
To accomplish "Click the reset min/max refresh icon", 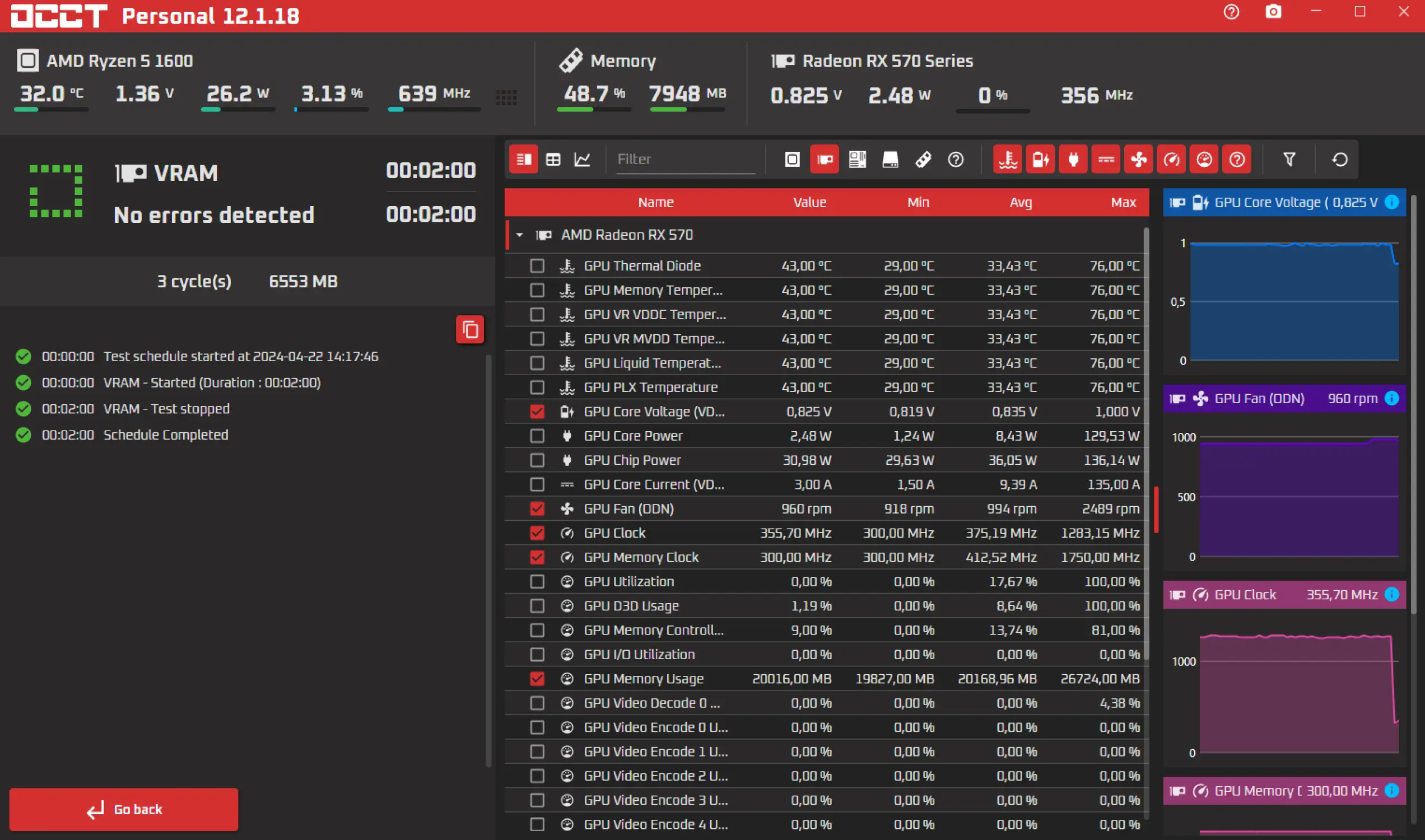I will pyautogui.click(x=1339, y=160).
